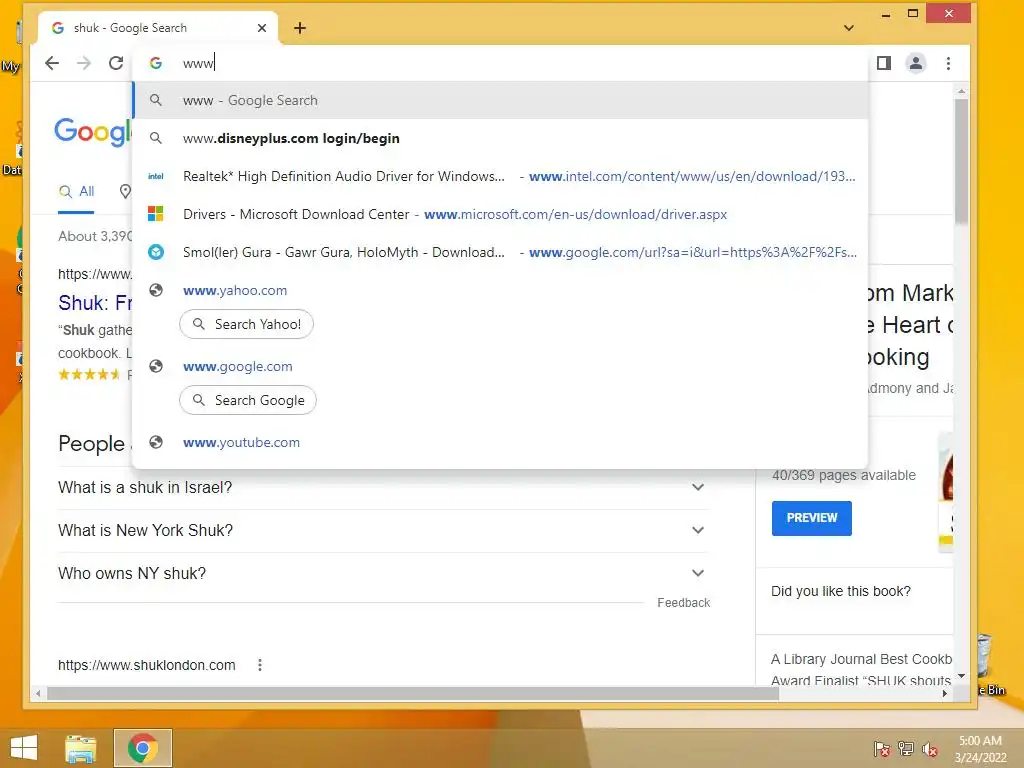Open File Explorer from the taskbar
The height and width of the screenshot is (768, 1024).
click(x=81, y=748)
